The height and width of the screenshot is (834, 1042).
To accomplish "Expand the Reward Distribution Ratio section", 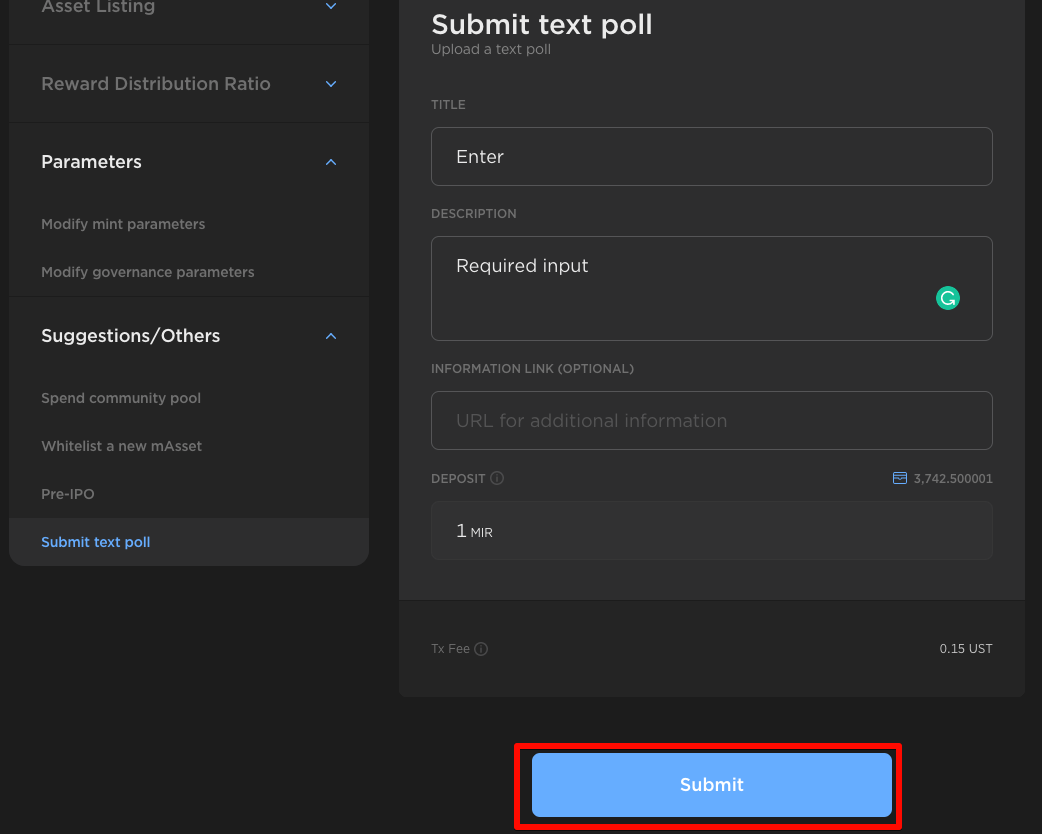I will (331, 84).
